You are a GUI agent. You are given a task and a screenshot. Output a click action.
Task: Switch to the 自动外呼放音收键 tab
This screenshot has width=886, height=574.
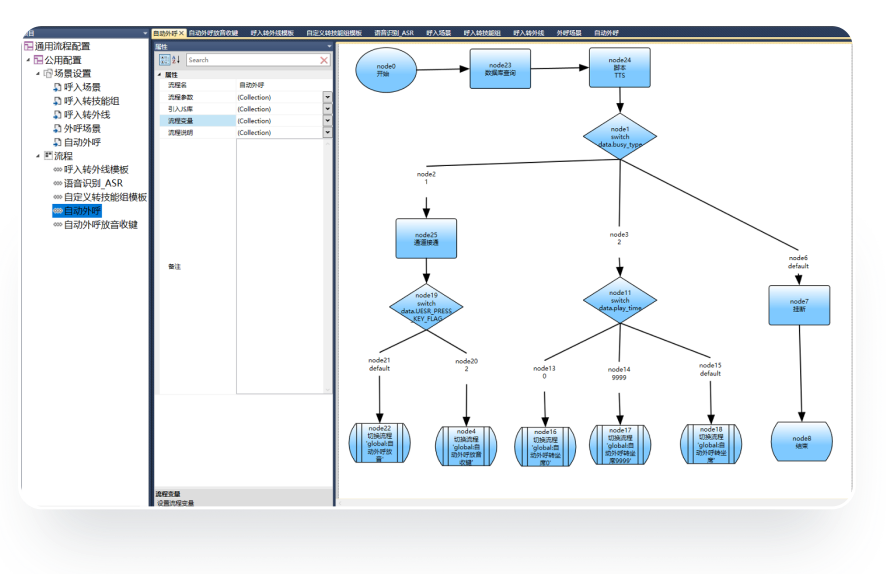(x=212, y=33)
